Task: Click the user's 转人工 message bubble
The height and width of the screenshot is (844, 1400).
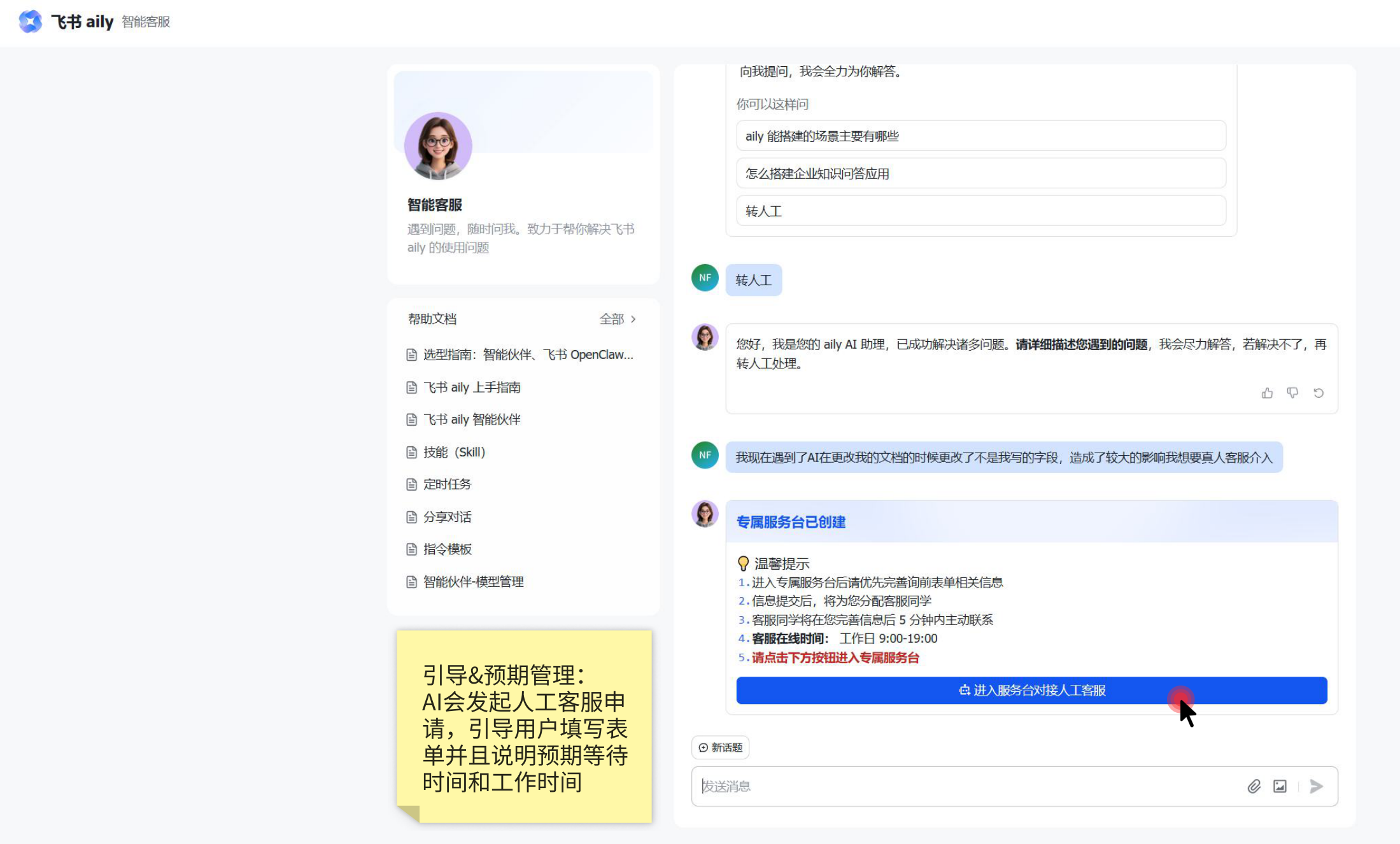Action: [754, 280]
